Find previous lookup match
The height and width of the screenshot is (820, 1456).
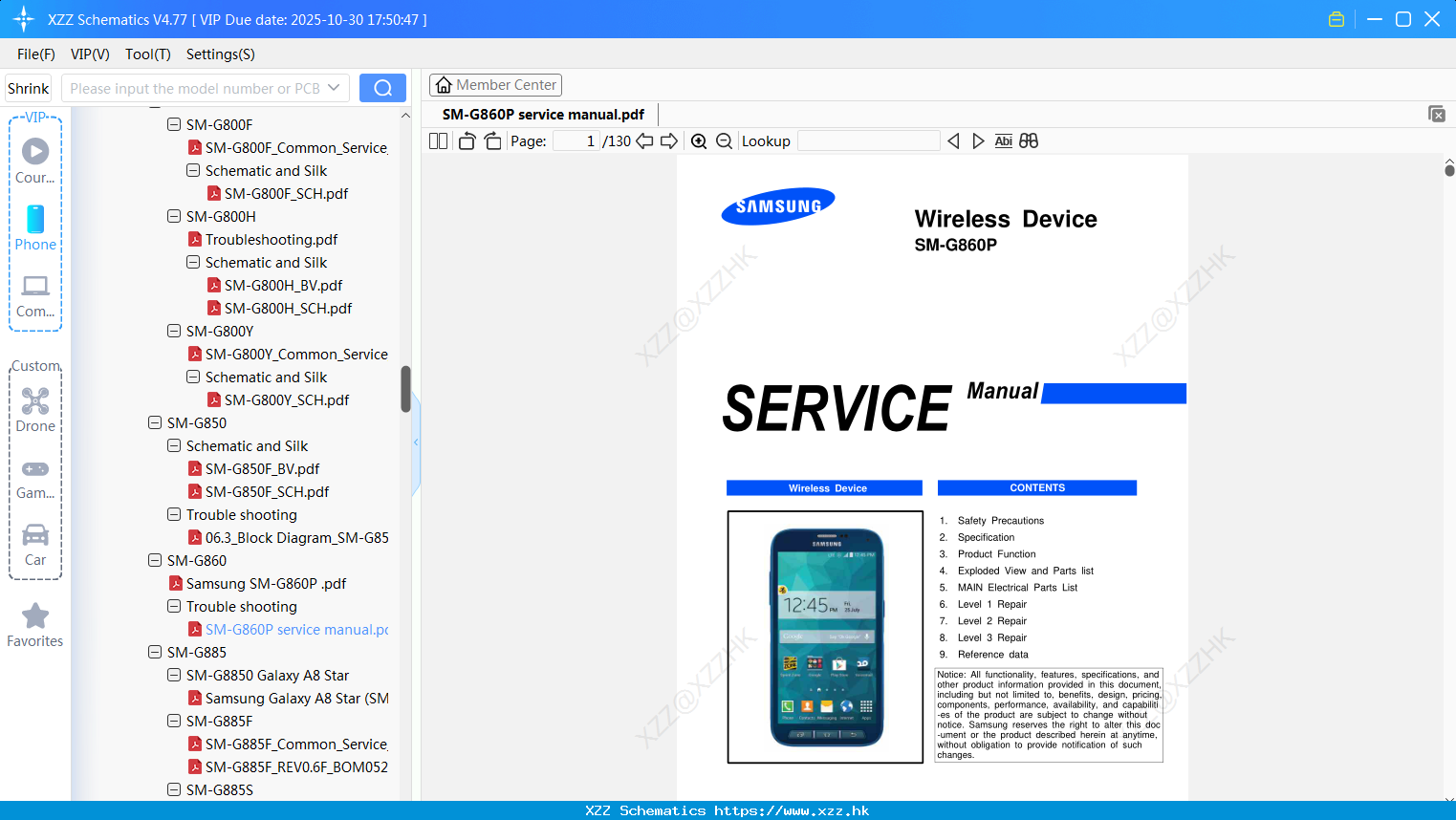pos(953,140)
